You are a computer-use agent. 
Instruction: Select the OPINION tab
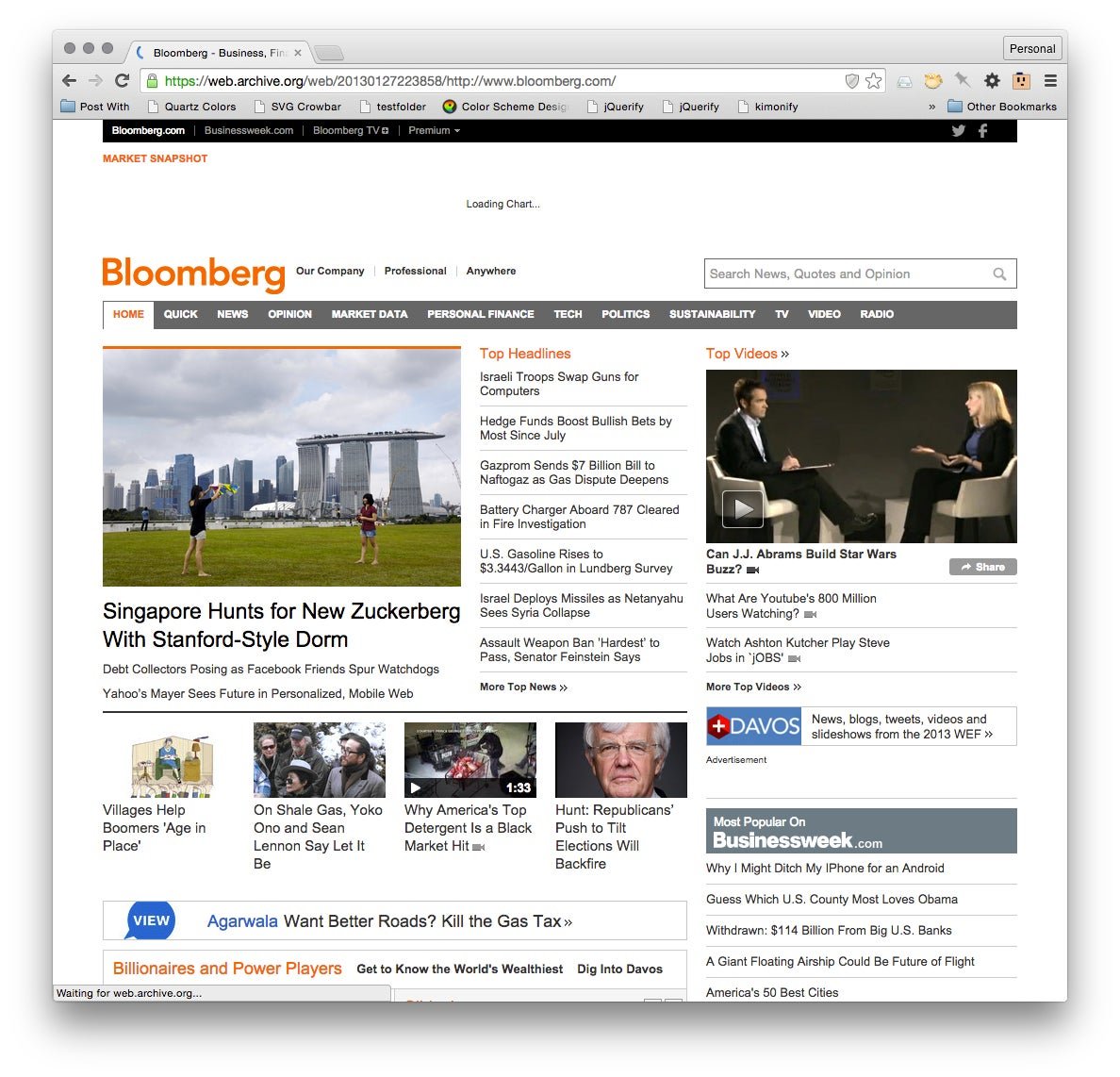point(289,314)
